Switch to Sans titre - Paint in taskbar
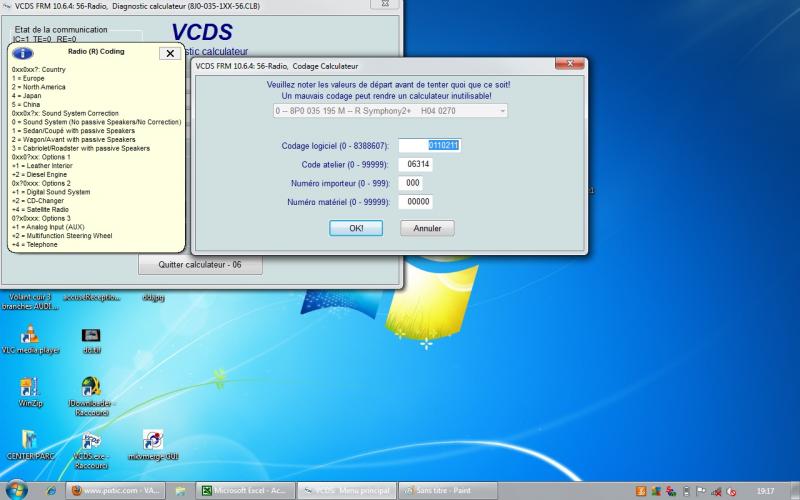Image resolution: width=800 pixels, height=500 pixels. [x=447, y=490]
